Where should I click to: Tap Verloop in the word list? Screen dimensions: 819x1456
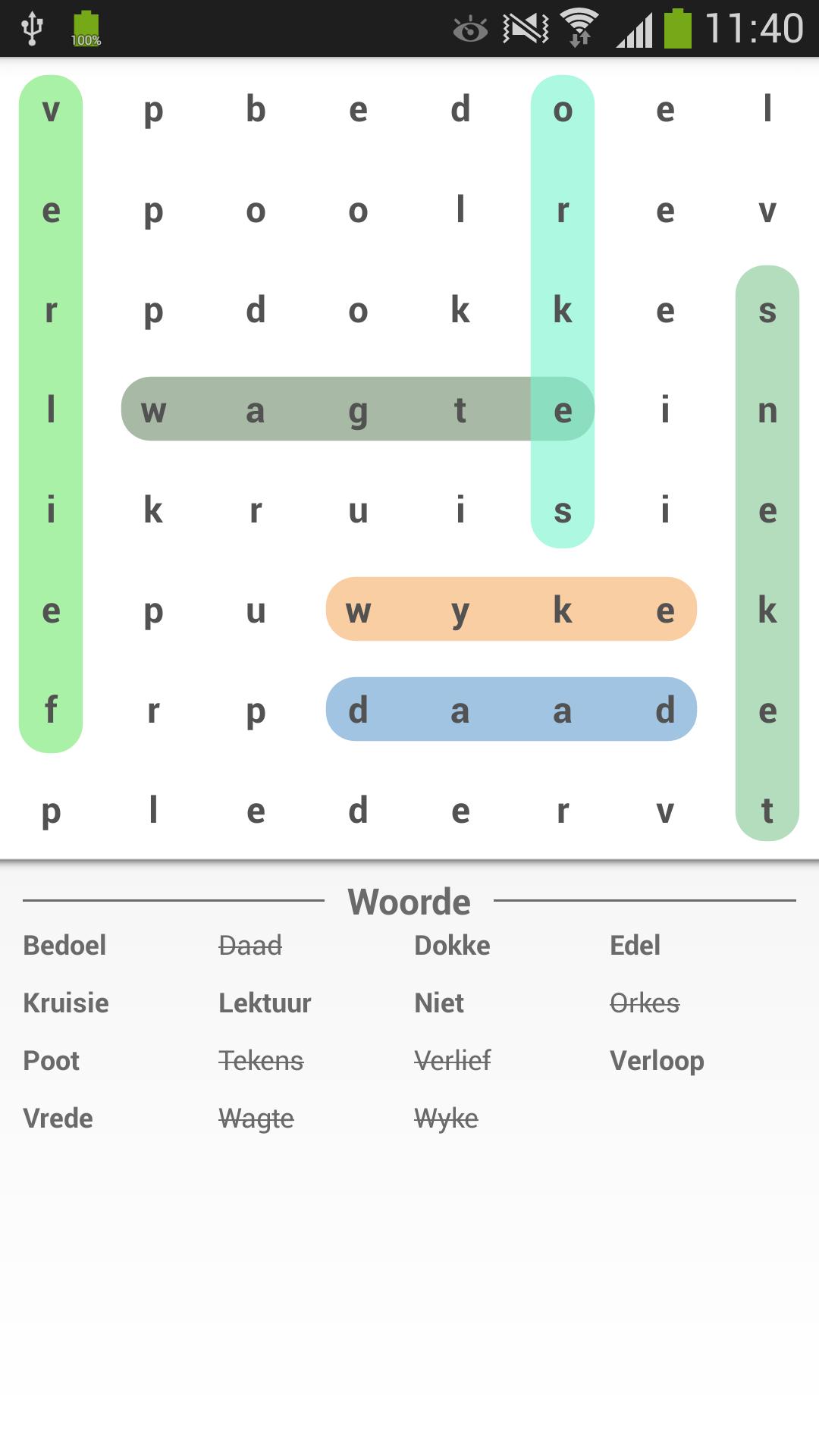pyautogui.click(x=658, y=1060)
